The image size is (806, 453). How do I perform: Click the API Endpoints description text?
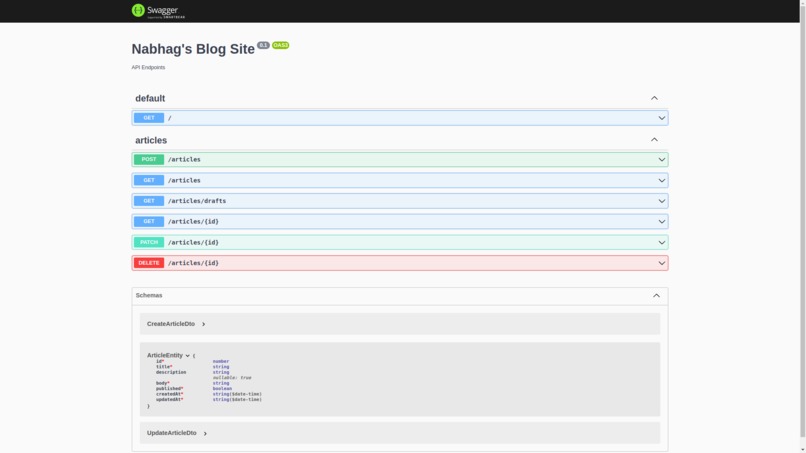[x=149, y=67]
